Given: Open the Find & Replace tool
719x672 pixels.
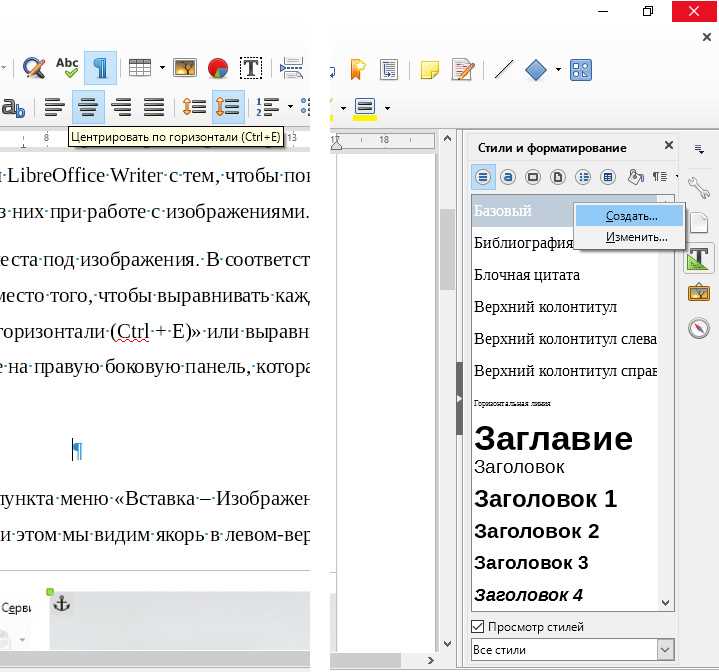Looking at the screenshot, I should point(34,68).
